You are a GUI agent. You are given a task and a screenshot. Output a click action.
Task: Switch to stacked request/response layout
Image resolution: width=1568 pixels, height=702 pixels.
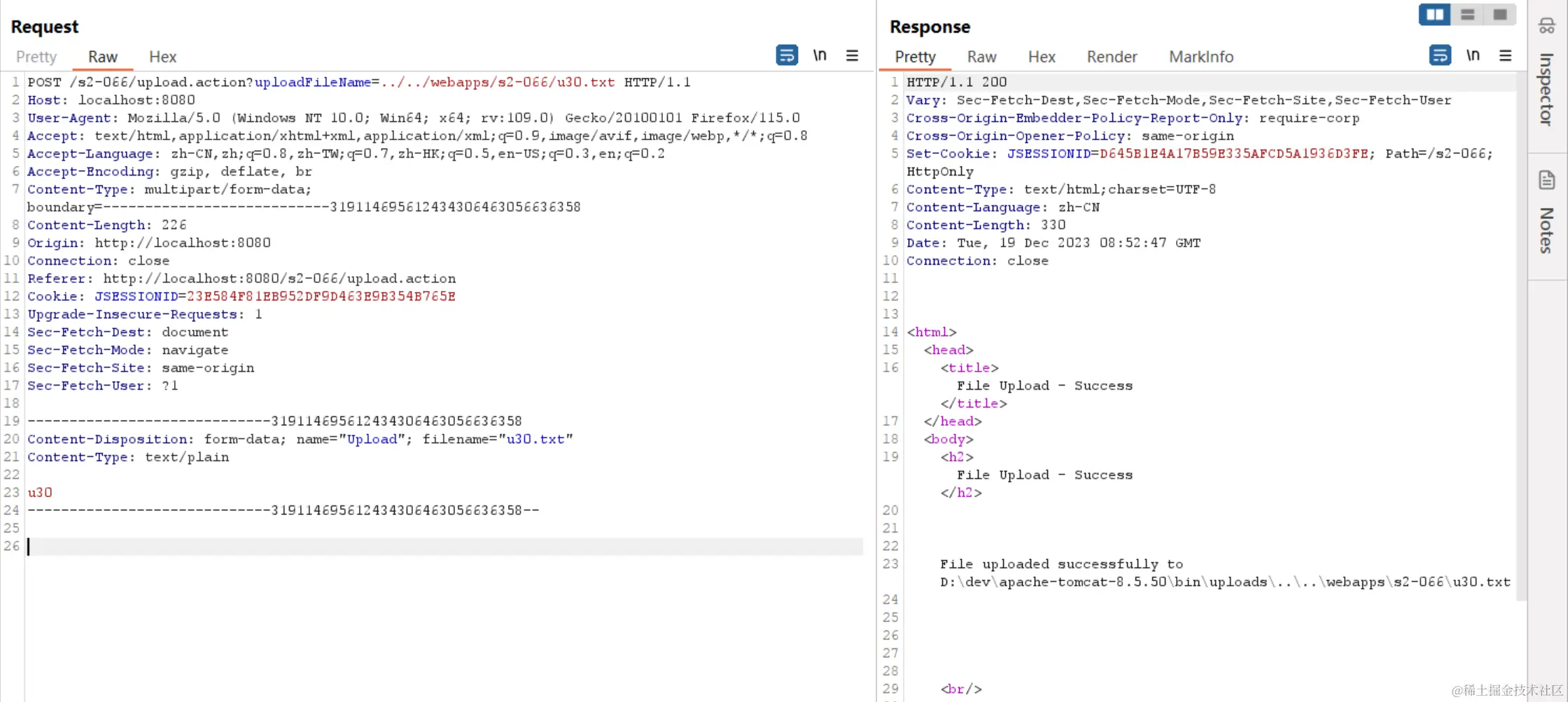[1466, 14]
